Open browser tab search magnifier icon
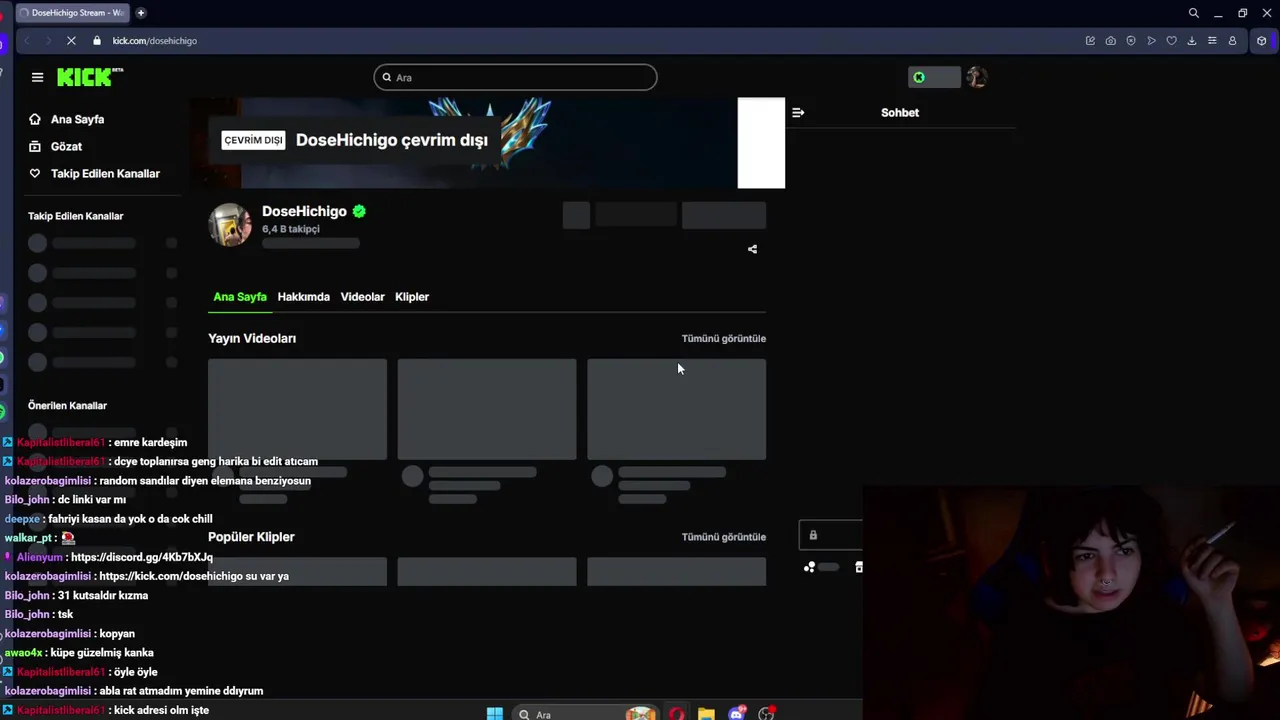Image resolution: width=1280 pixels, height=720 pixels. click(1193, 13)
